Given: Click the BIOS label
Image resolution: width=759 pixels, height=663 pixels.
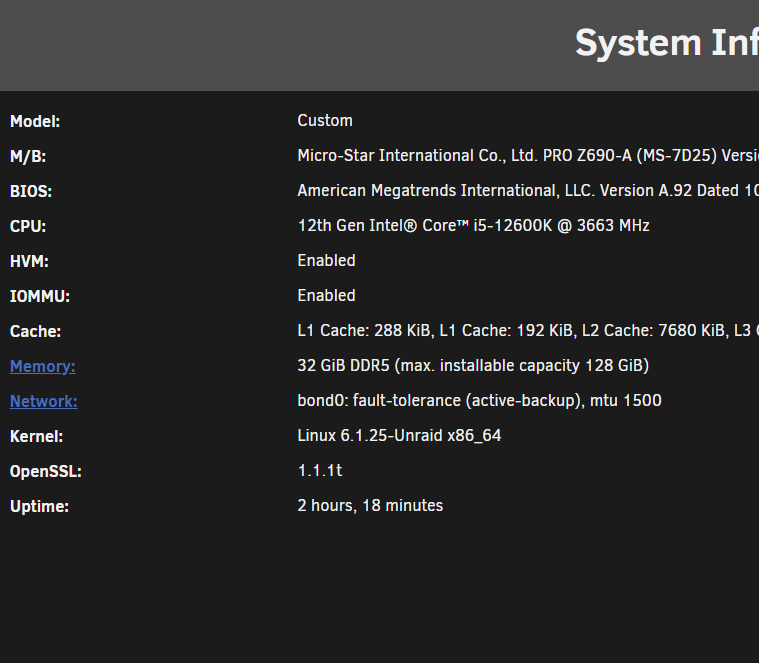Looking at the screenshot, I should [x=31, y=191].
